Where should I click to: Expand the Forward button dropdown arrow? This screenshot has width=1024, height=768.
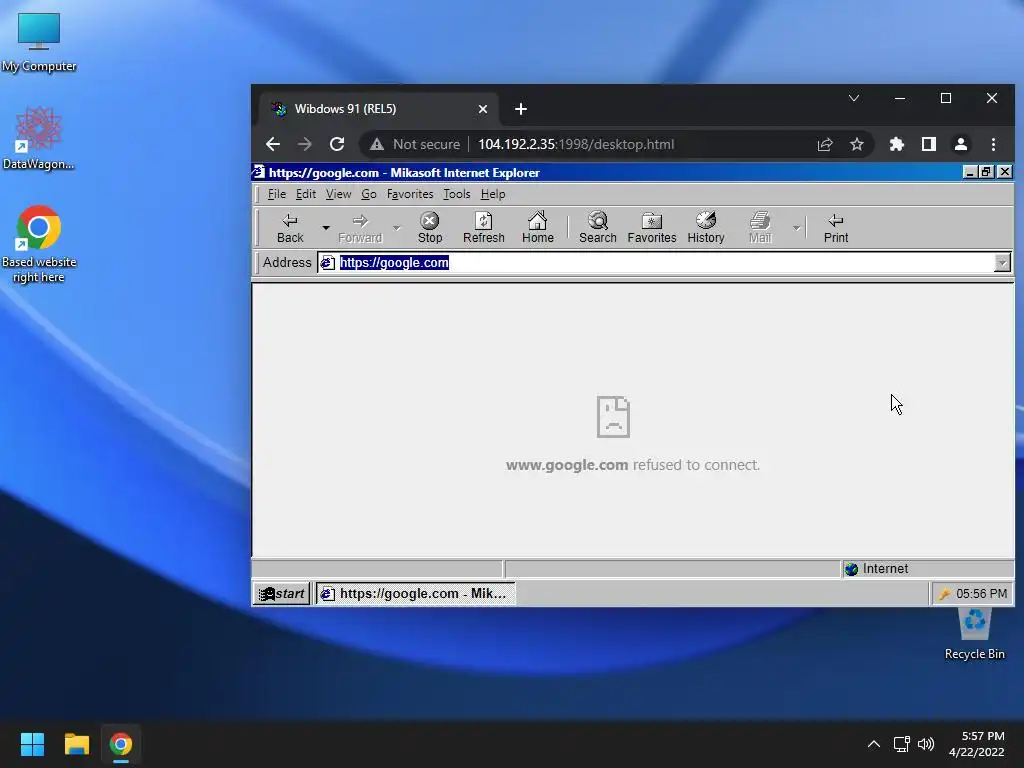[396, 228]
